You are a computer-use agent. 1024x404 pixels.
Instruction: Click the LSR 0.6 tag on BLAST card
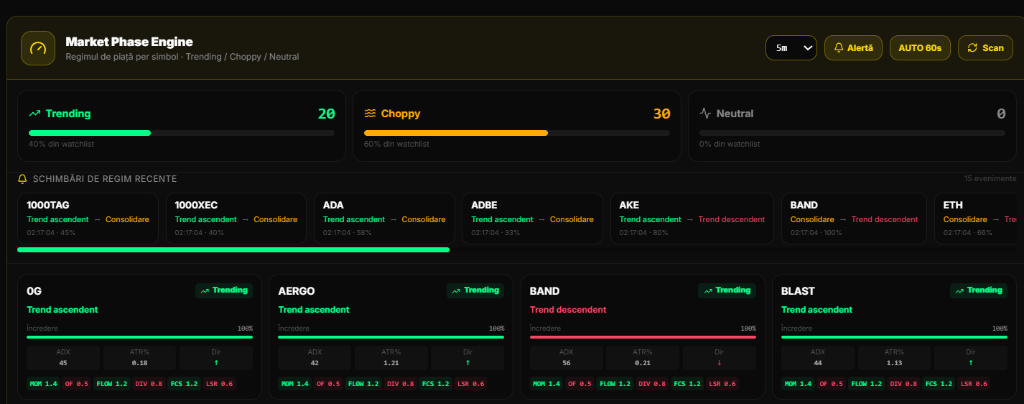click(973, 384)
